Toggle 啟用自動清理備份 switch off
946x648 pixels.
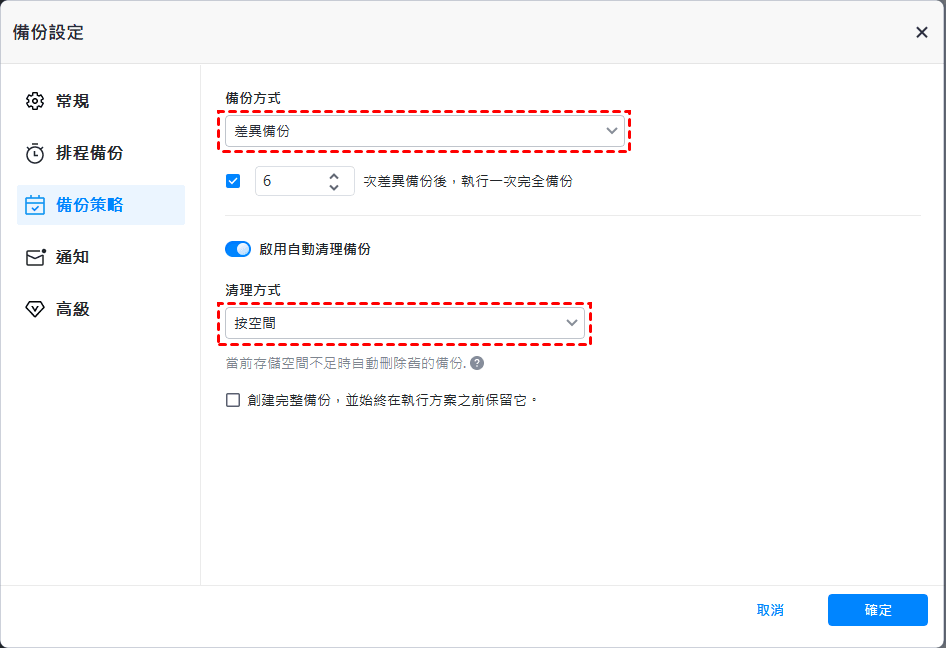(x=238, y=249)
